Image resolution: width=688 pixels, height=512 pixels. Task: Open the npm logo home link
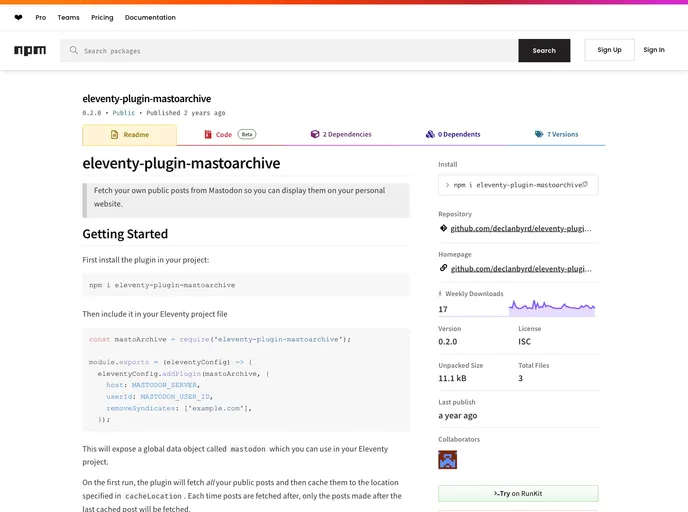coord(30,50)
